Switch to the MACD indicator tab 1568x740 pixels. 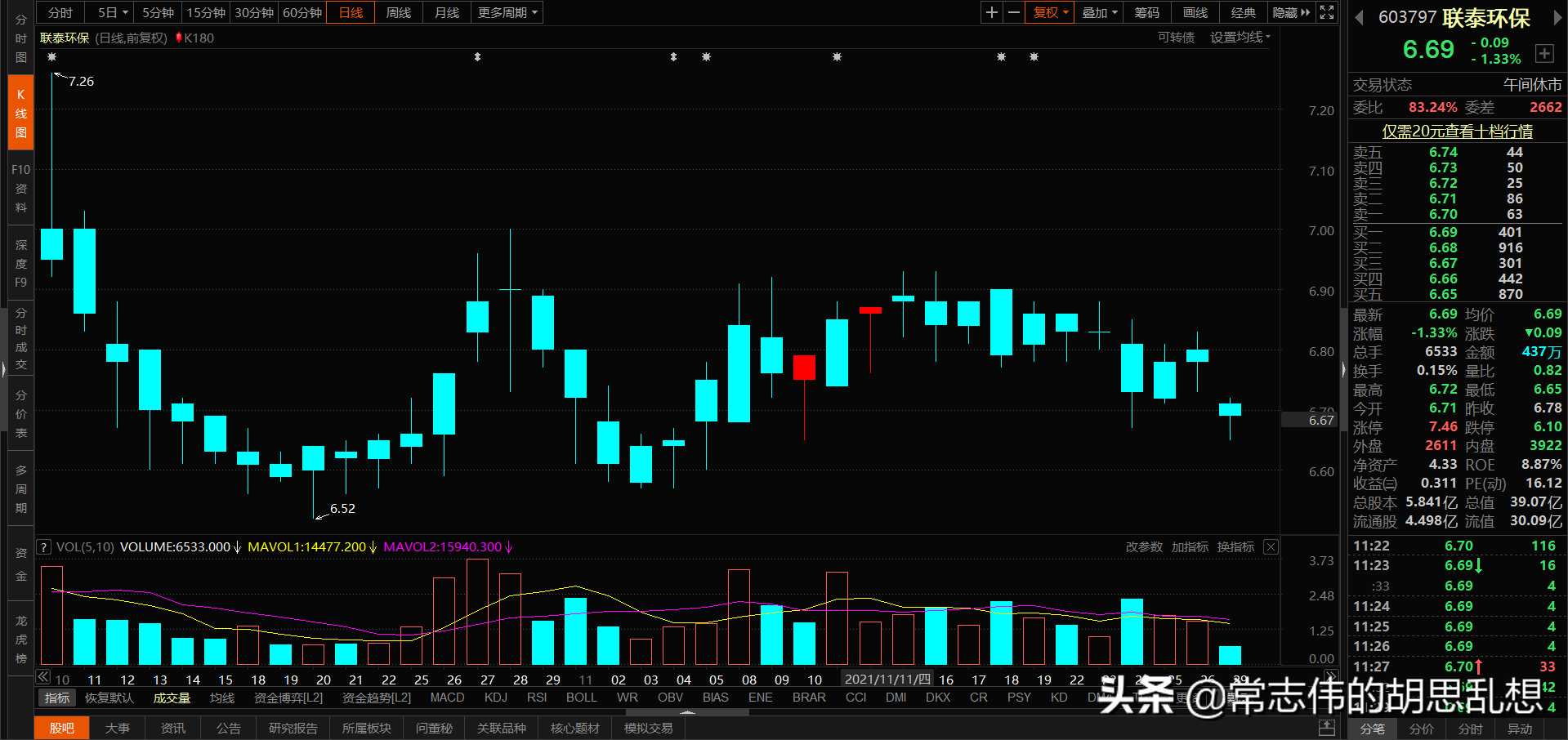point(447,697)
